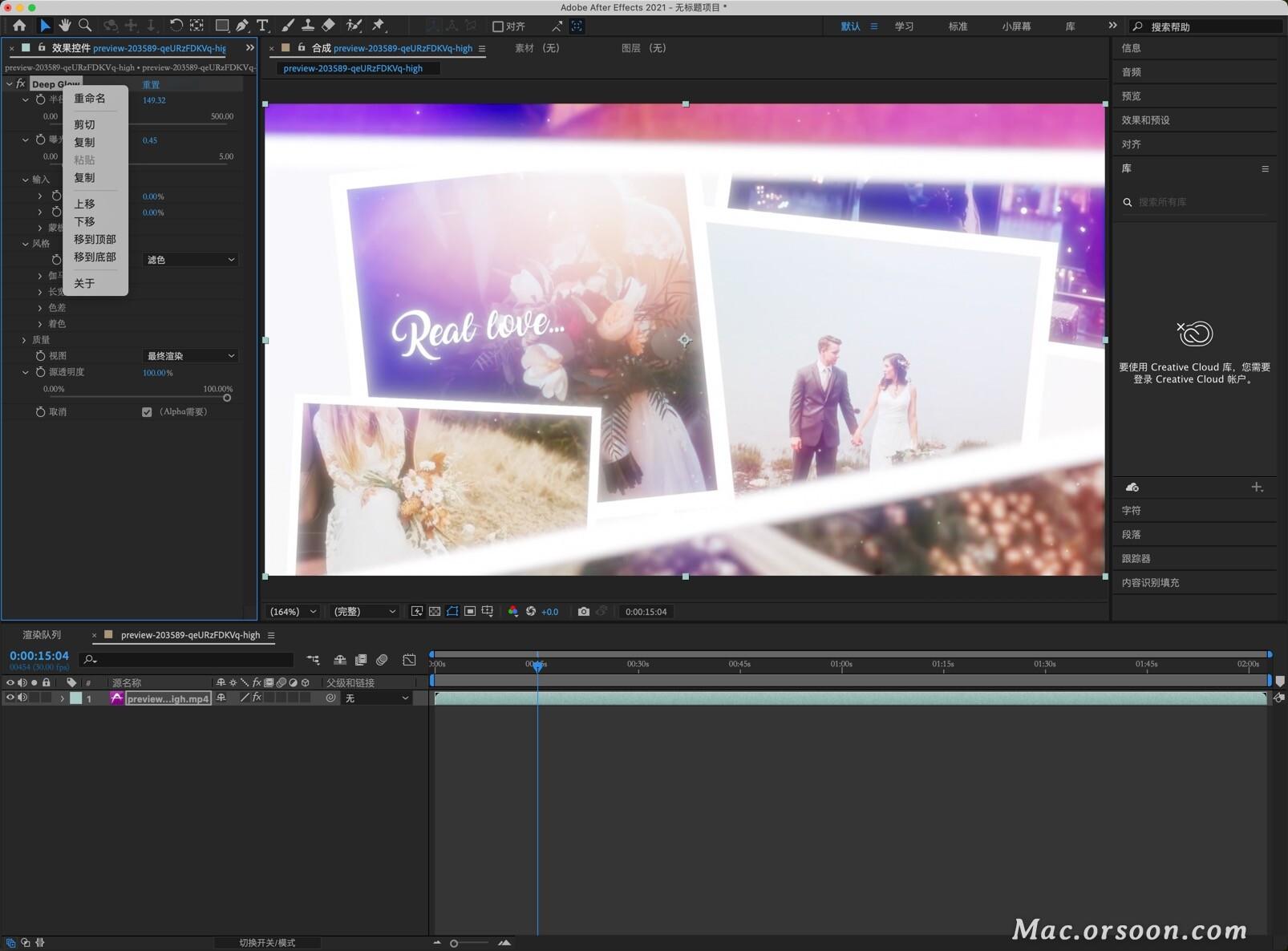Expand the 质量 property group
The width and height of the screenshot is (1288, 951).
tap(25, 340)
